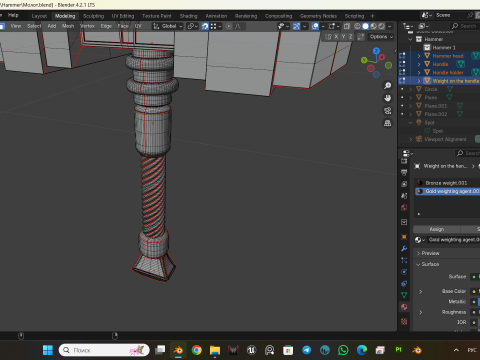480x360 pixels.
Task: Open the Edge menu
Action: pyautogui.click(x=106, y=26)
